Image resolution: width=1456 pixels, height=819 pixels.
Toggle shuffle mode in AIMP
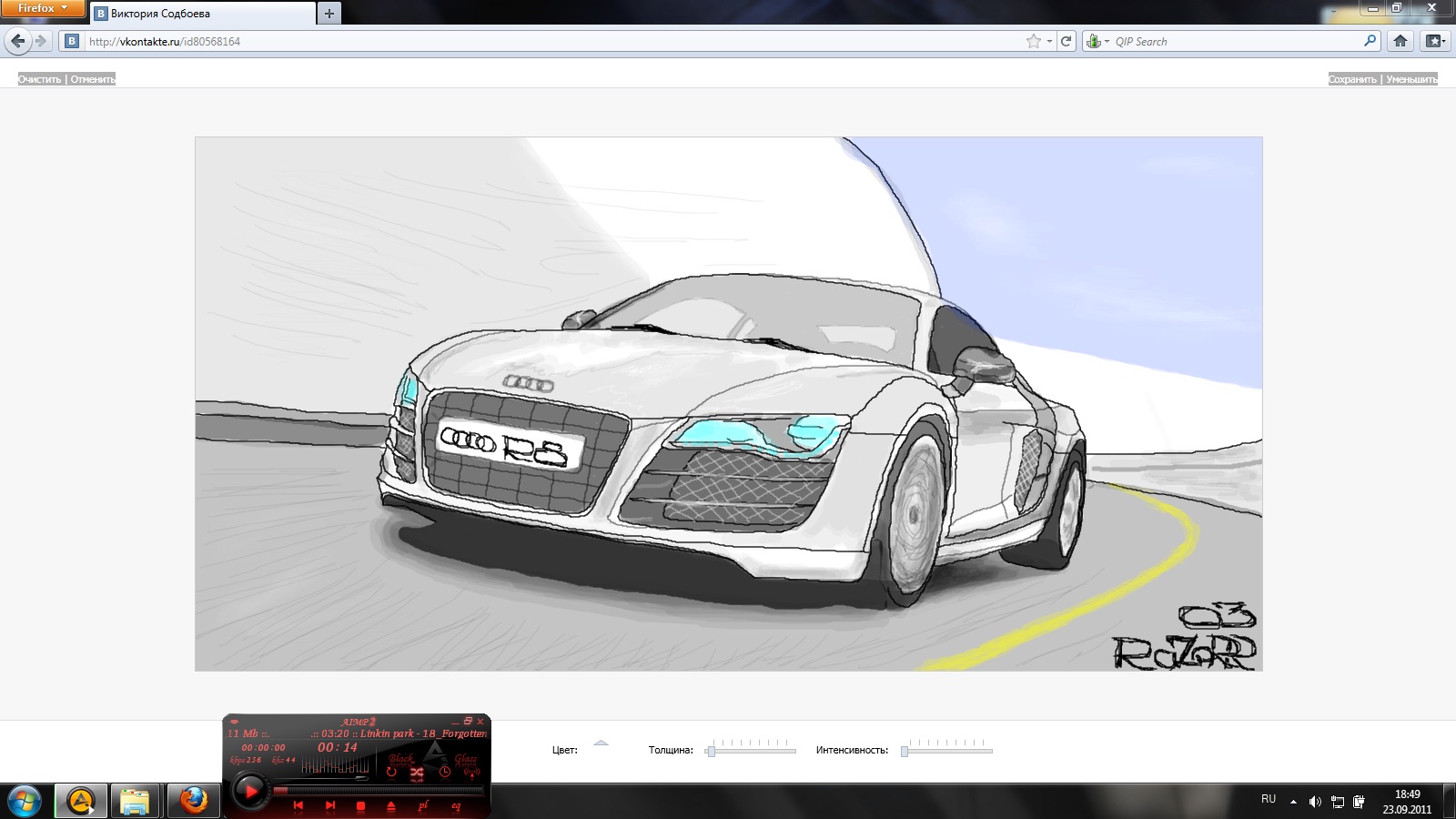[x=417, y=773]
